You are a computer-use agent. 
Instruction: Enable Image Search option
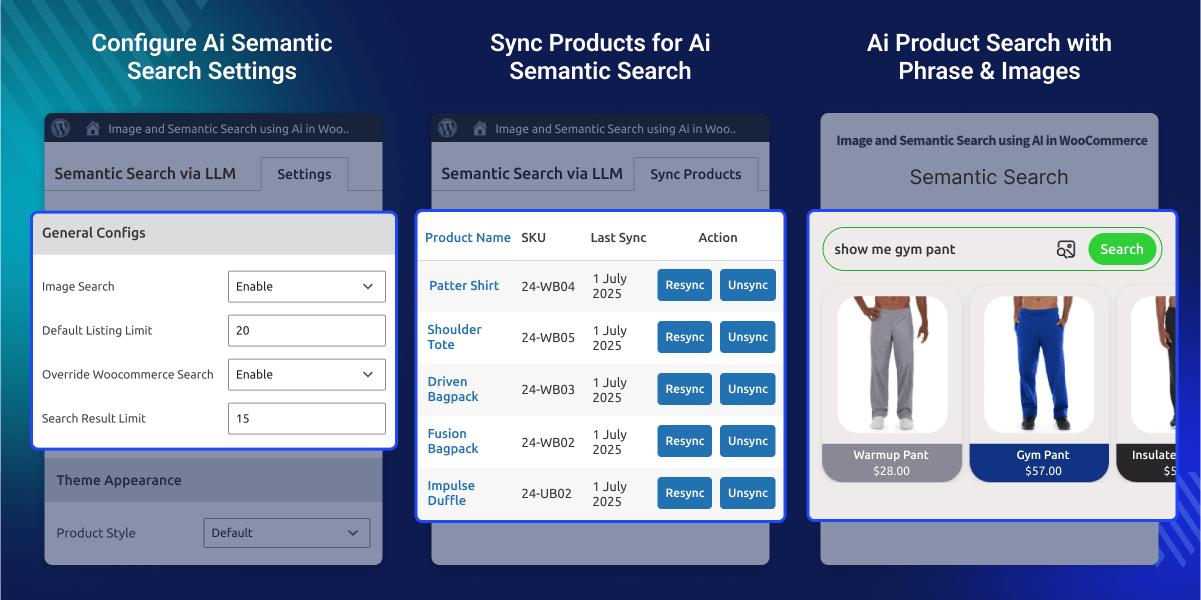click(306, 286)
